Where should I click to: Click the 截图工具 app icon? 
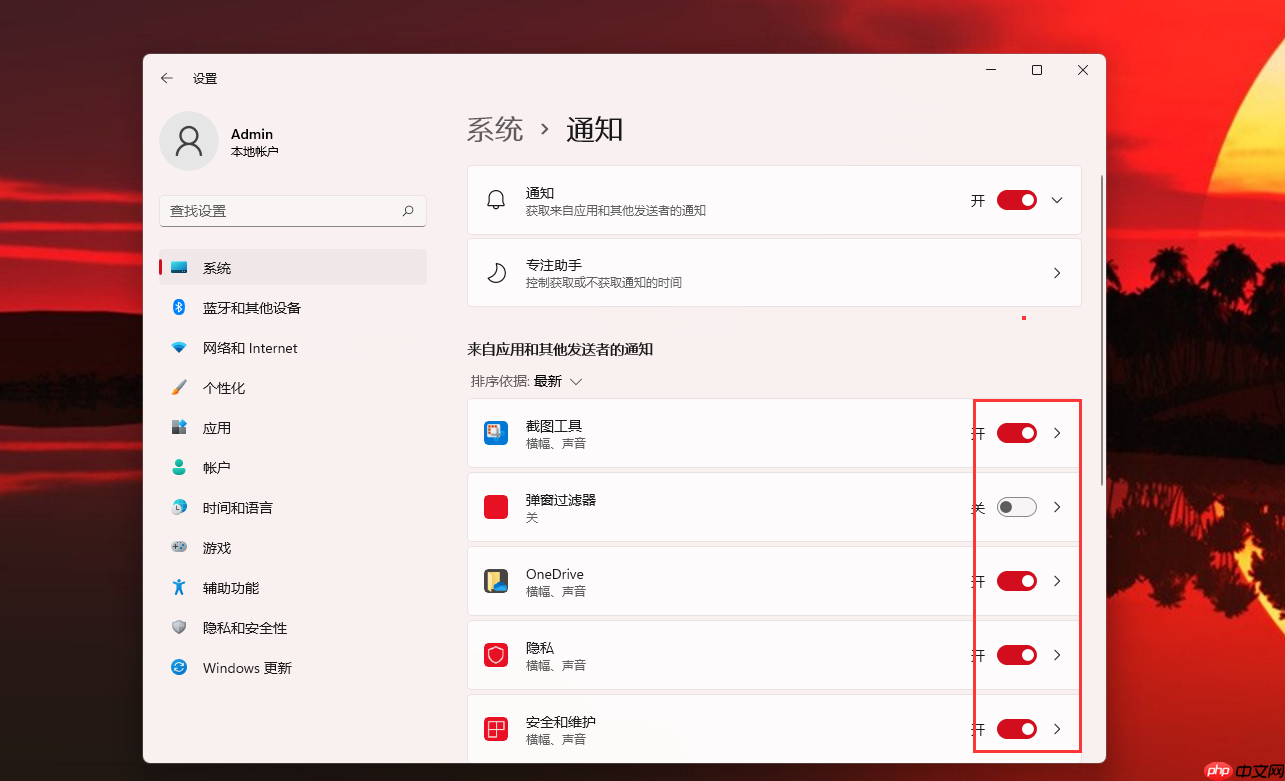[496, 433]
